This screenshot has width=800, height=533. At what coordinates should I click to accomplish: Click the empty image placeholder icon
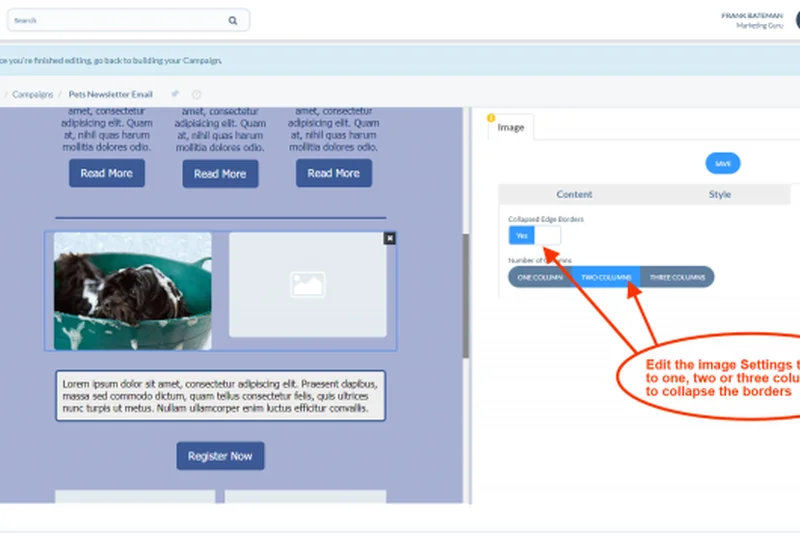308,285
